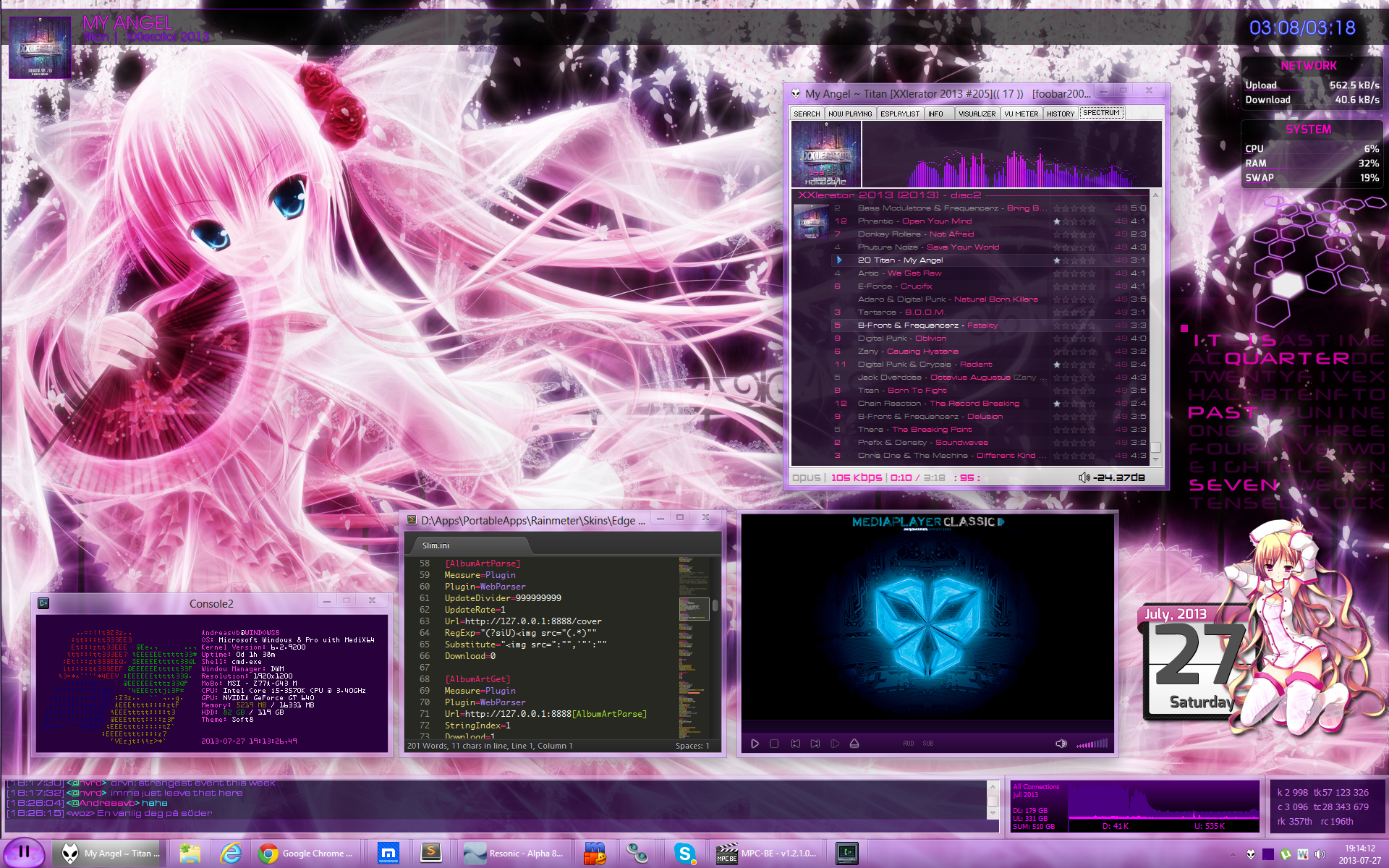Click Stop in Media Player Classic
The height and width of the screenshot is (868, 1389).
click(774, 744)
